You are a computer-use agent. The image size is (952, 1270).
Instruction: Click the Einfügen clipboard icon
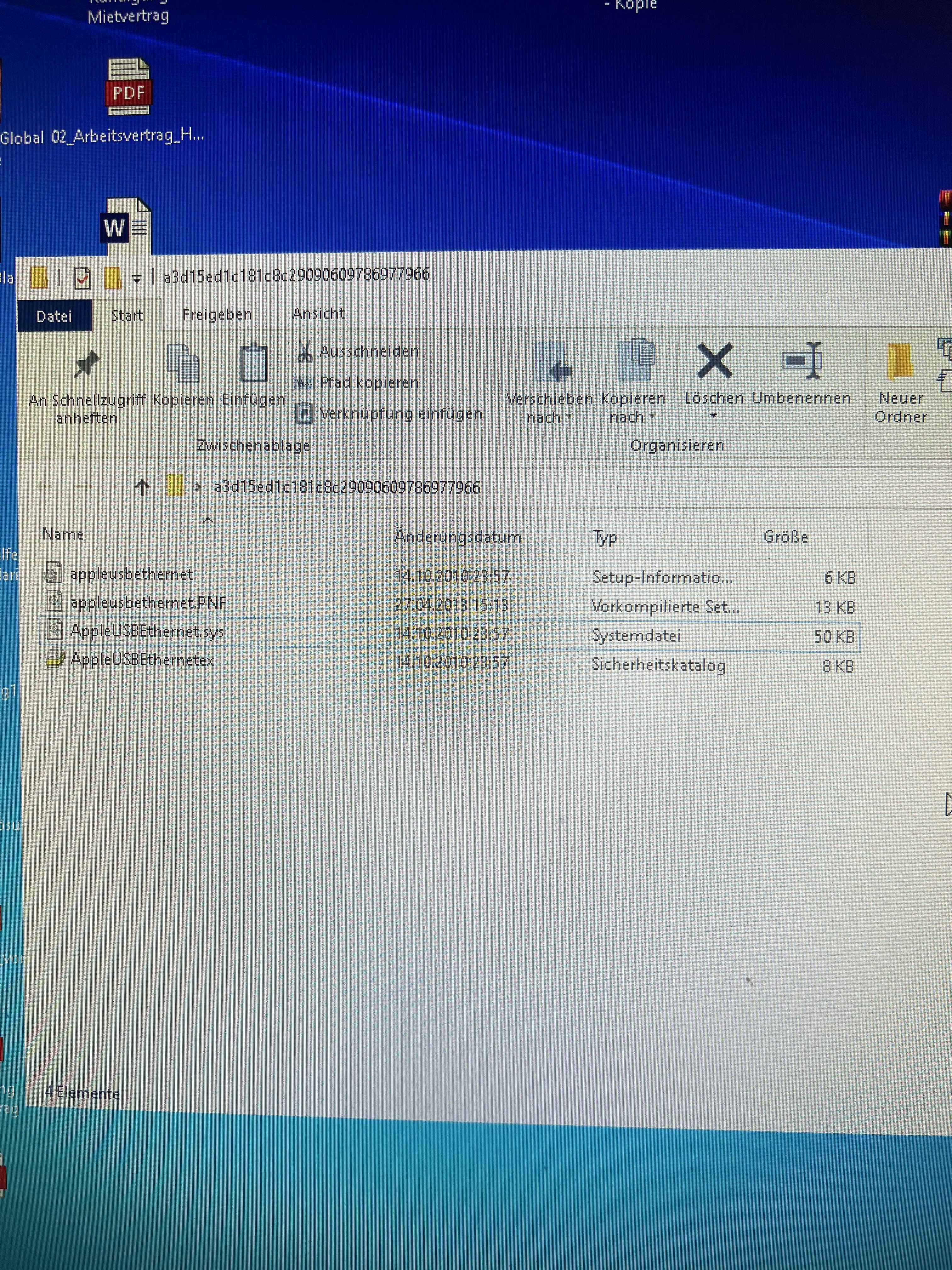click(254, 364)
